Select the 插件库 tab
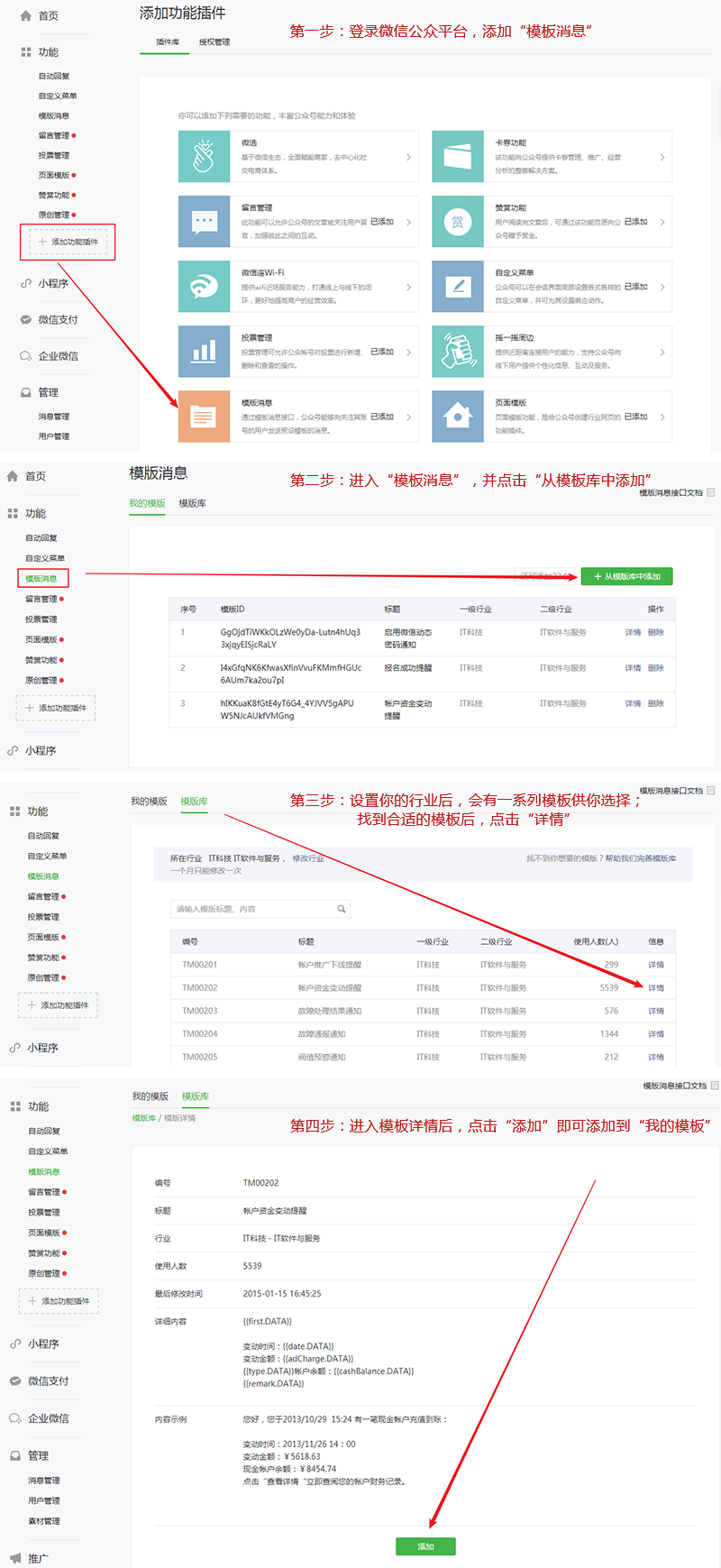 pos(168,42)
